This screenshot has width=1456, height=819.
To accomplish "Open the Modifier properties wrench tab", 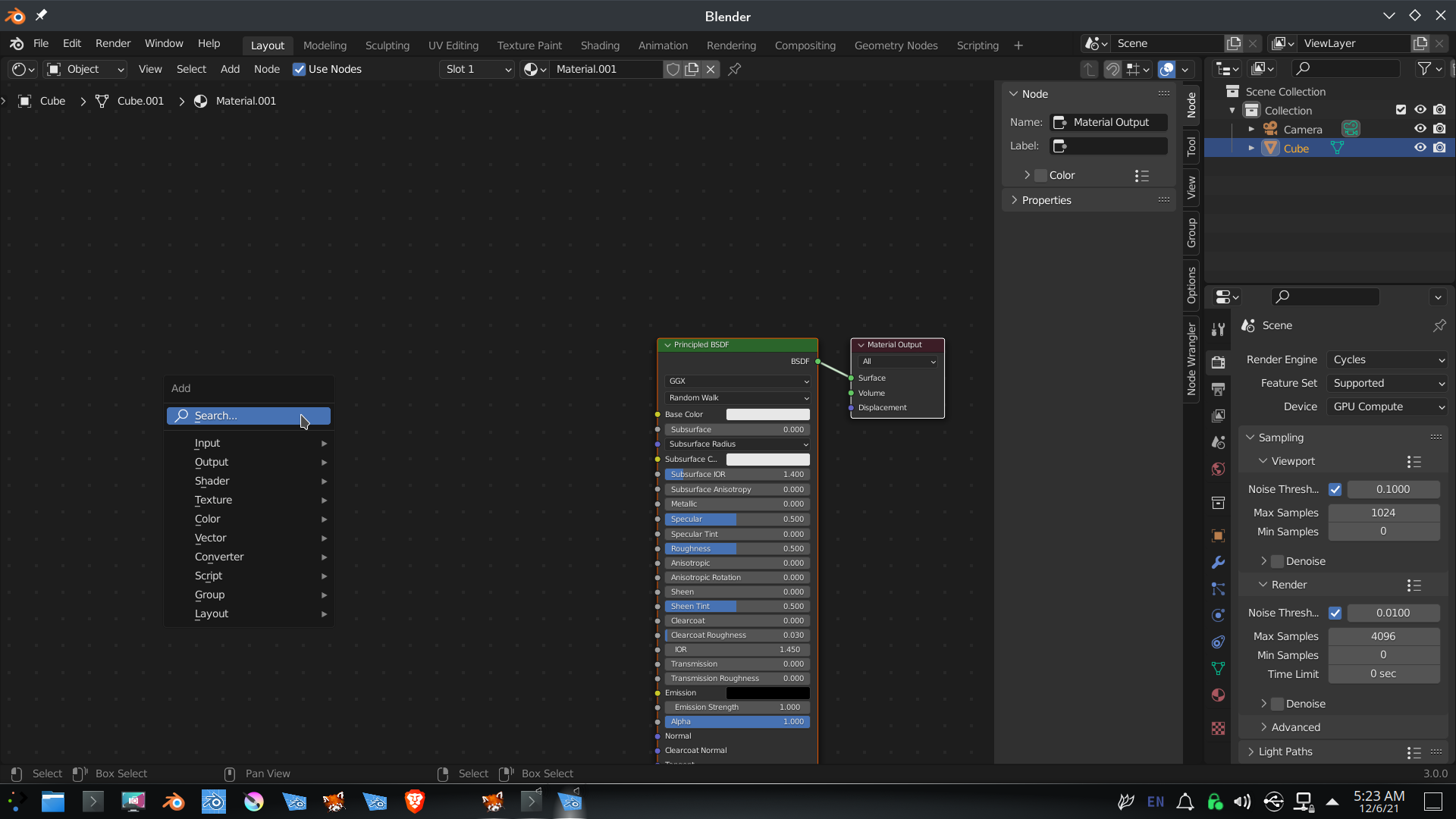I will point(1218,562).
